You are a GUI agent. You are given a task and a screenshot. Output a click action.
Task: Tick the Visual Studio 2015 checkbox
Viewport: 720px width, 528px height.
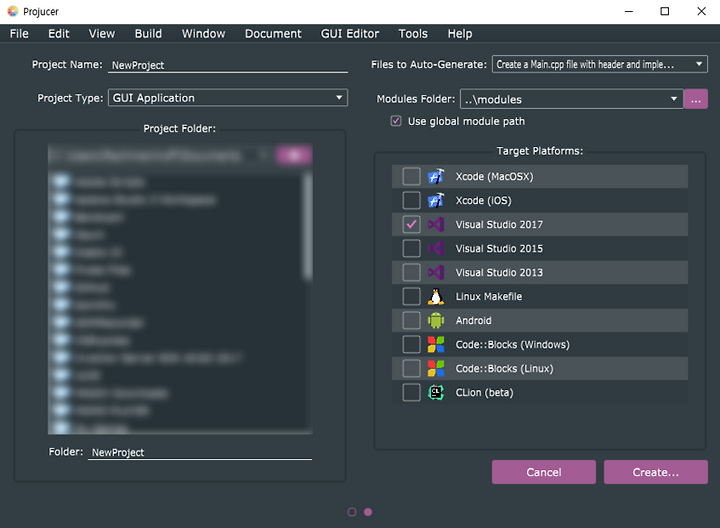[x=411, y=248]
